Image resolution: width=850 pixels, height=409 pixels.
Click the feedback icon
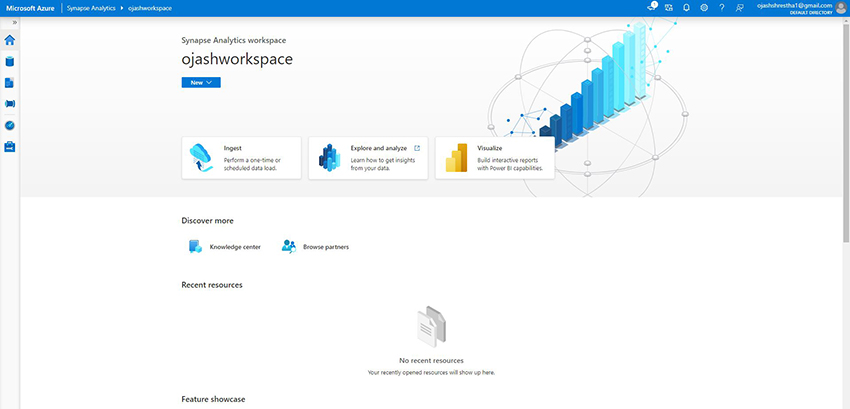tap(739, 8)
